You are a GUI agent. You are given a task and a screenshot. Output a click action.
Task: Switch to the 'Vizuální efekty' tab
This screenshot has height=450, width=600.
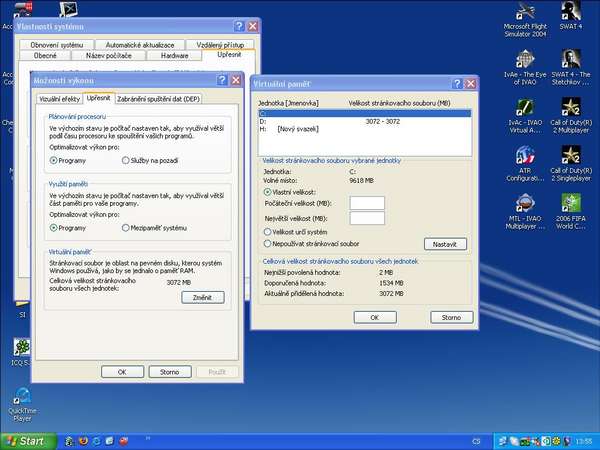[x=59, y=99]
